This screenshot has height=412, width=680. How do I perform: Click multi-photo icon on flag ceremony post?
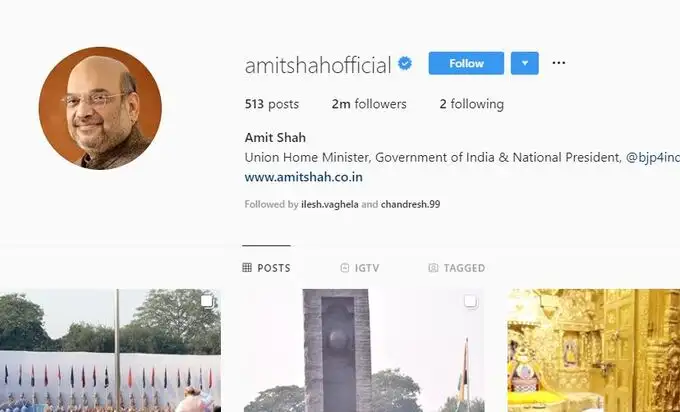coord(207,301)
